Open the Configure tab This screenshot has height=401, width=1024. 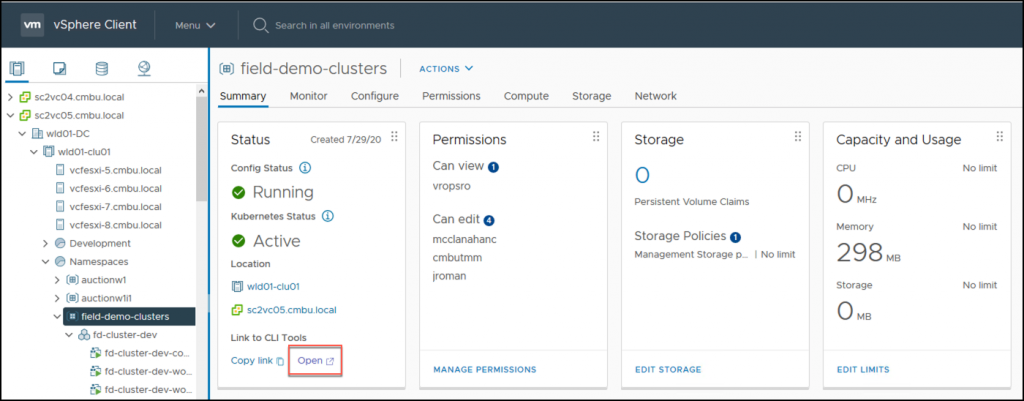[375, 96]
